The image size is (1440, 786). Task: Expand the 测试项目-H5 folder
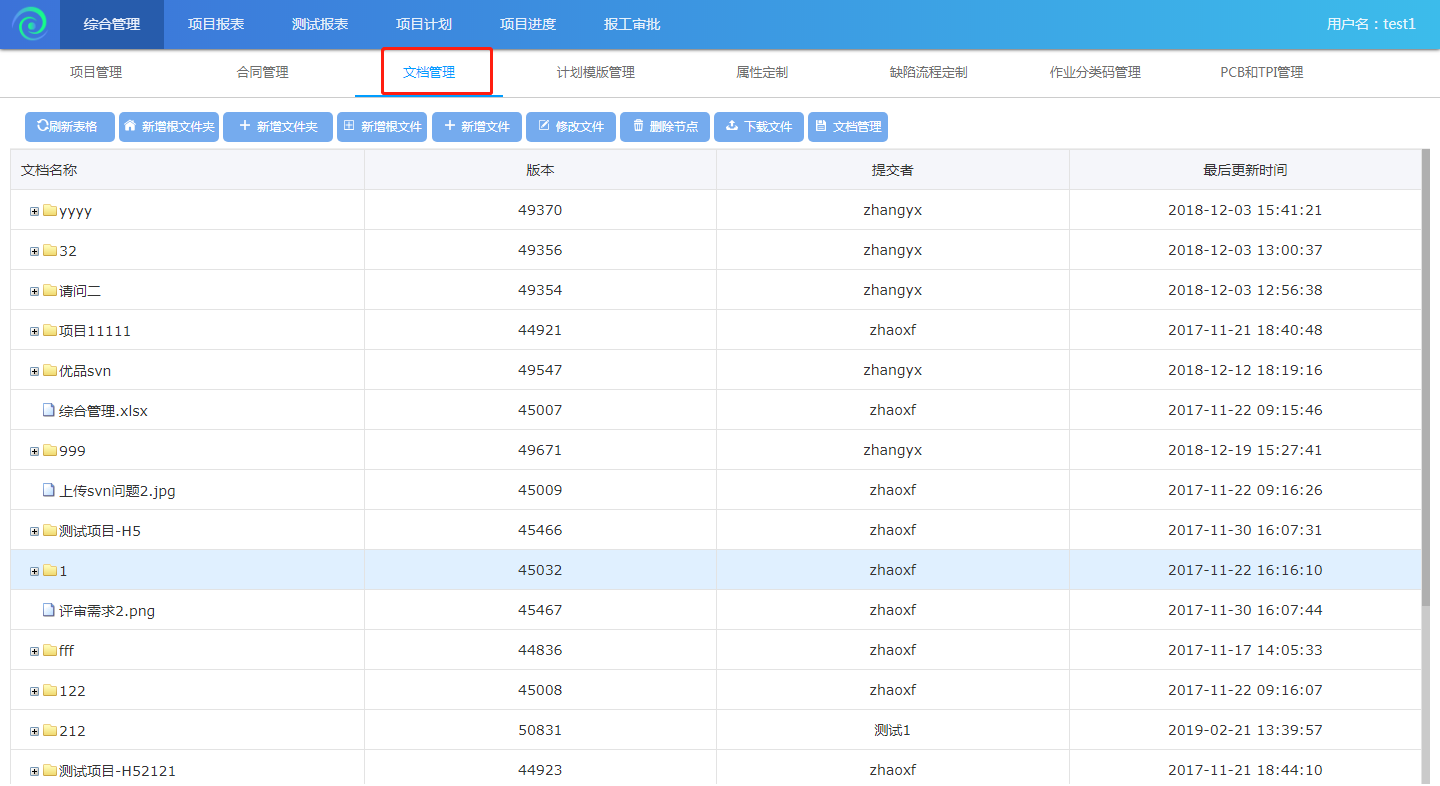tap(34, 531)
